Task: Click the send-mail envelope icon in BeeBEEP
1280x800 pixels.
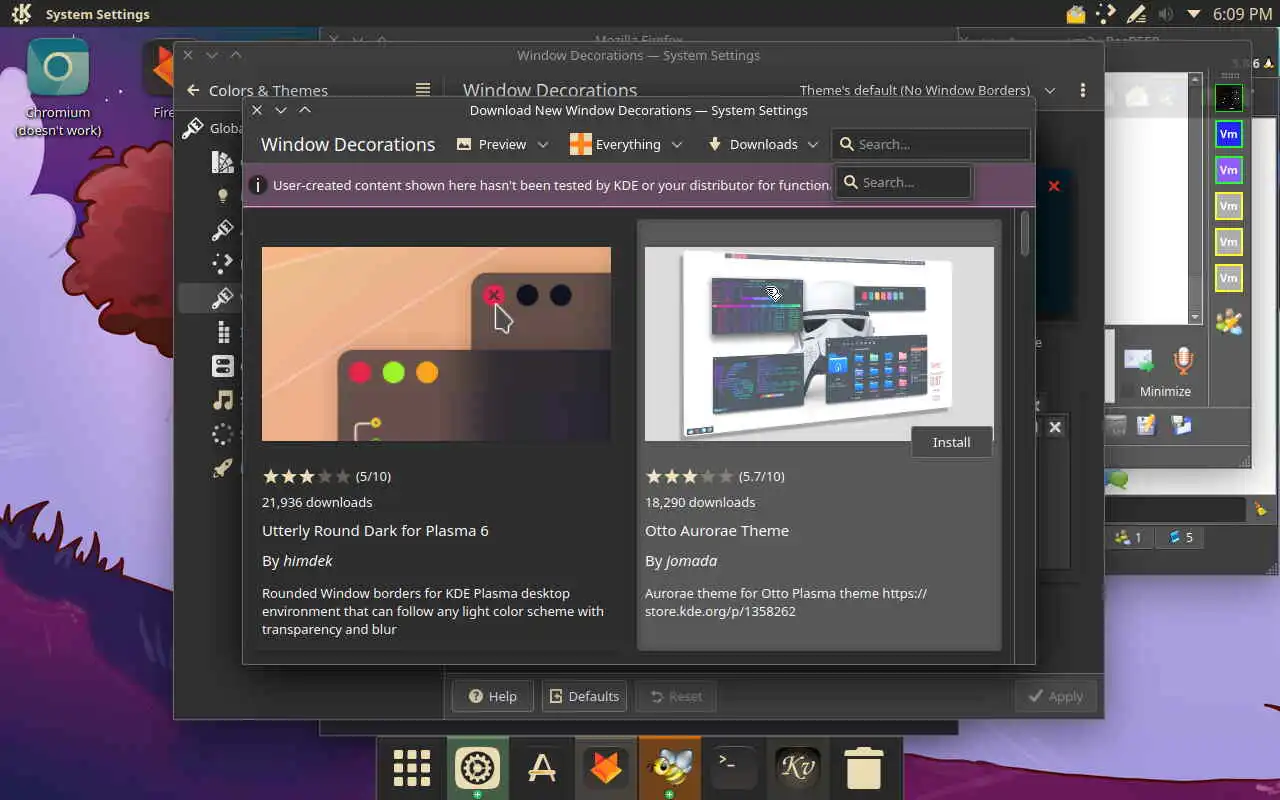Action: pyautogui.click(x=1138, y=360)
